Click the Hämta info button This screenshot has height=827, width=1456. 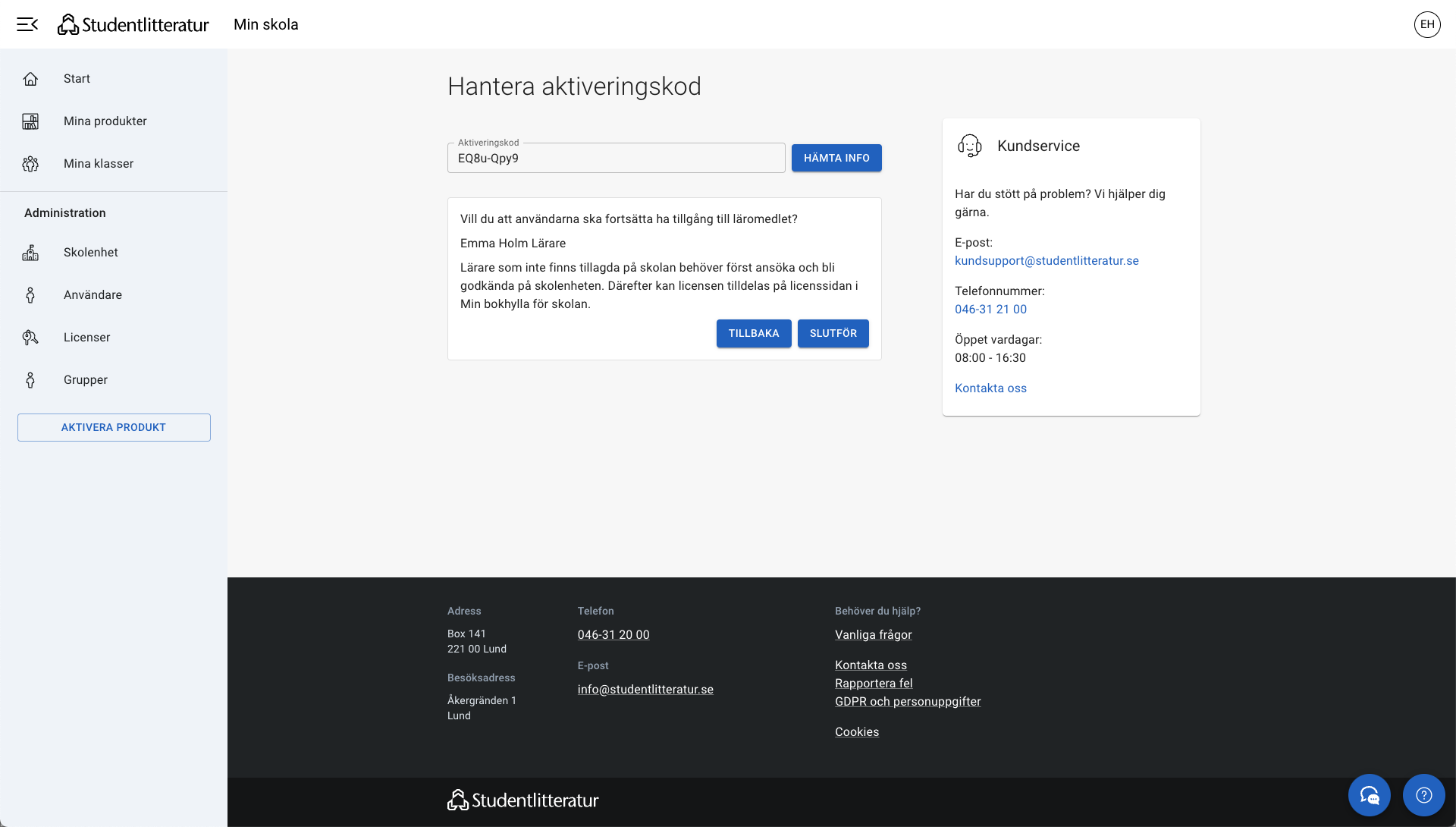point(836,158)
